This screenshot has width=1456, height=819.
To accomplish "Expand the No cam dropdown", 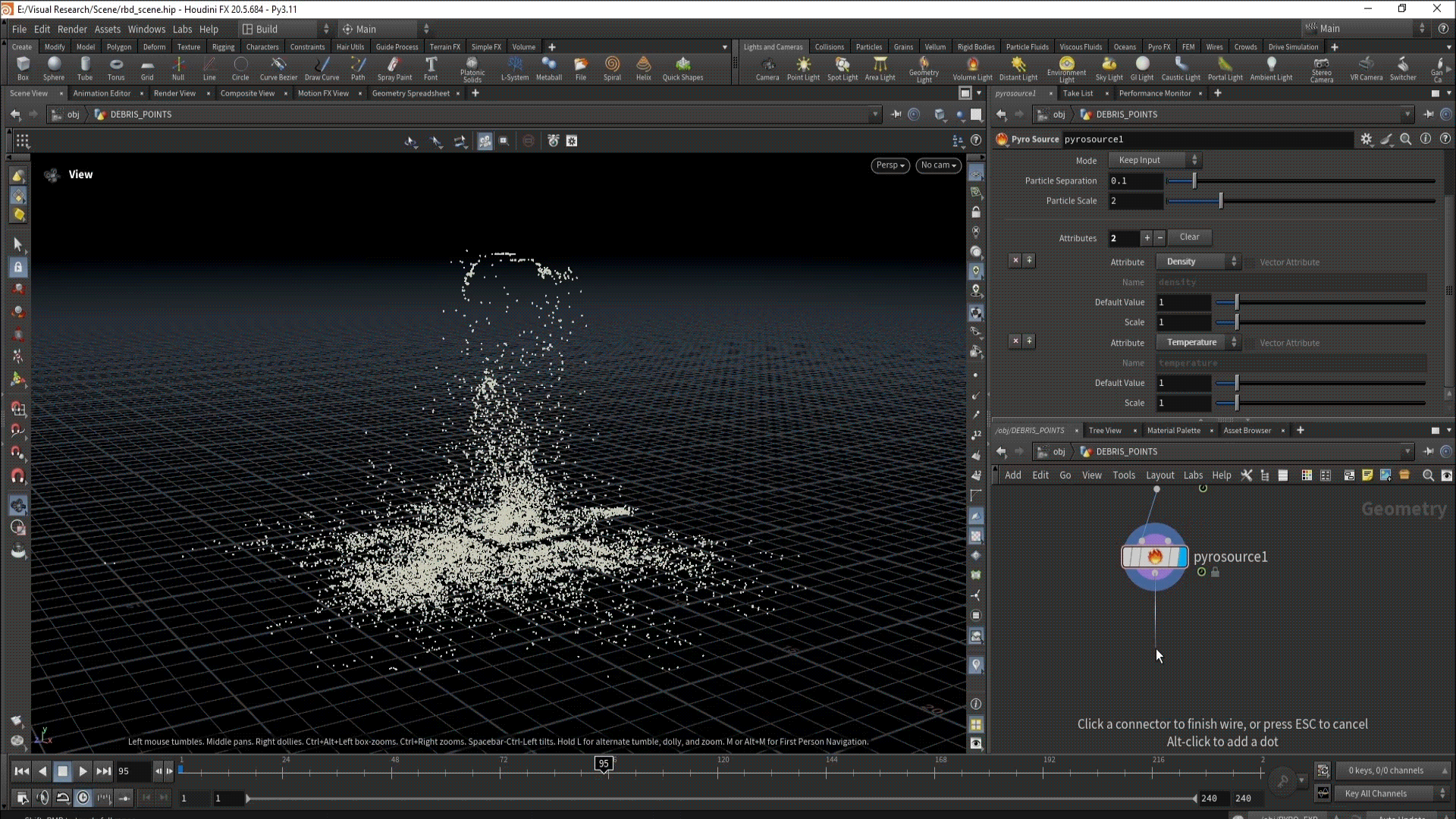I will click(938, 165).
